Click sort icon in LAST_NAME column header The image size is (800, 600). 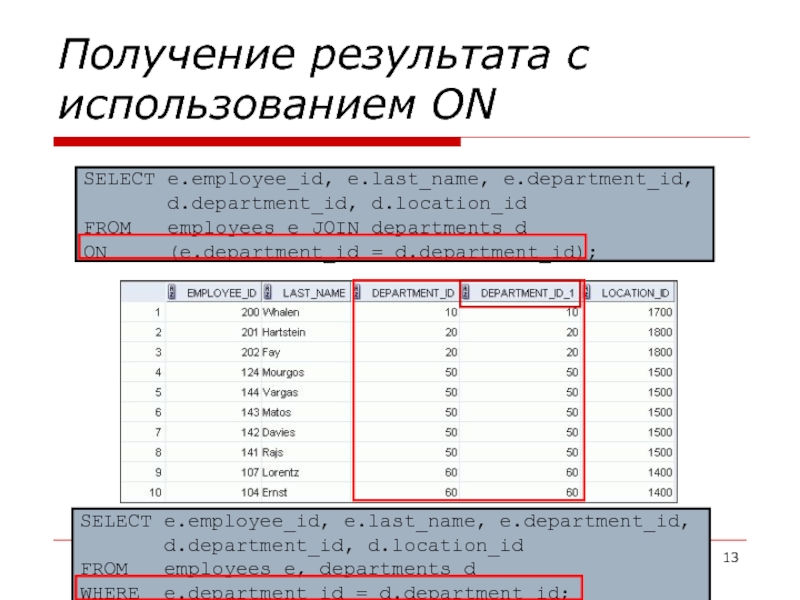267,292
